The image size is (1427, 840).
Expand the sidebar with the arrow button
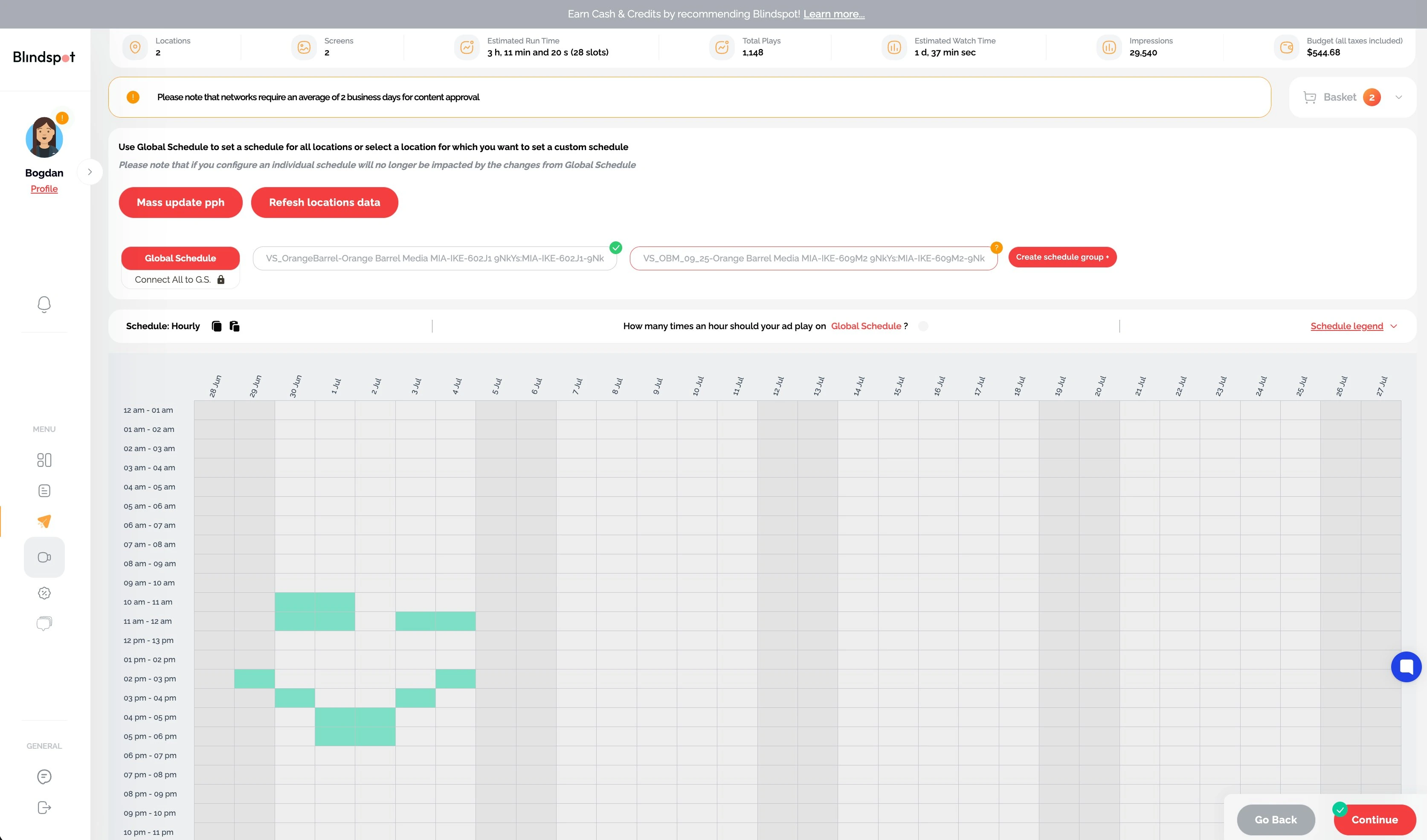click(90, 172)
